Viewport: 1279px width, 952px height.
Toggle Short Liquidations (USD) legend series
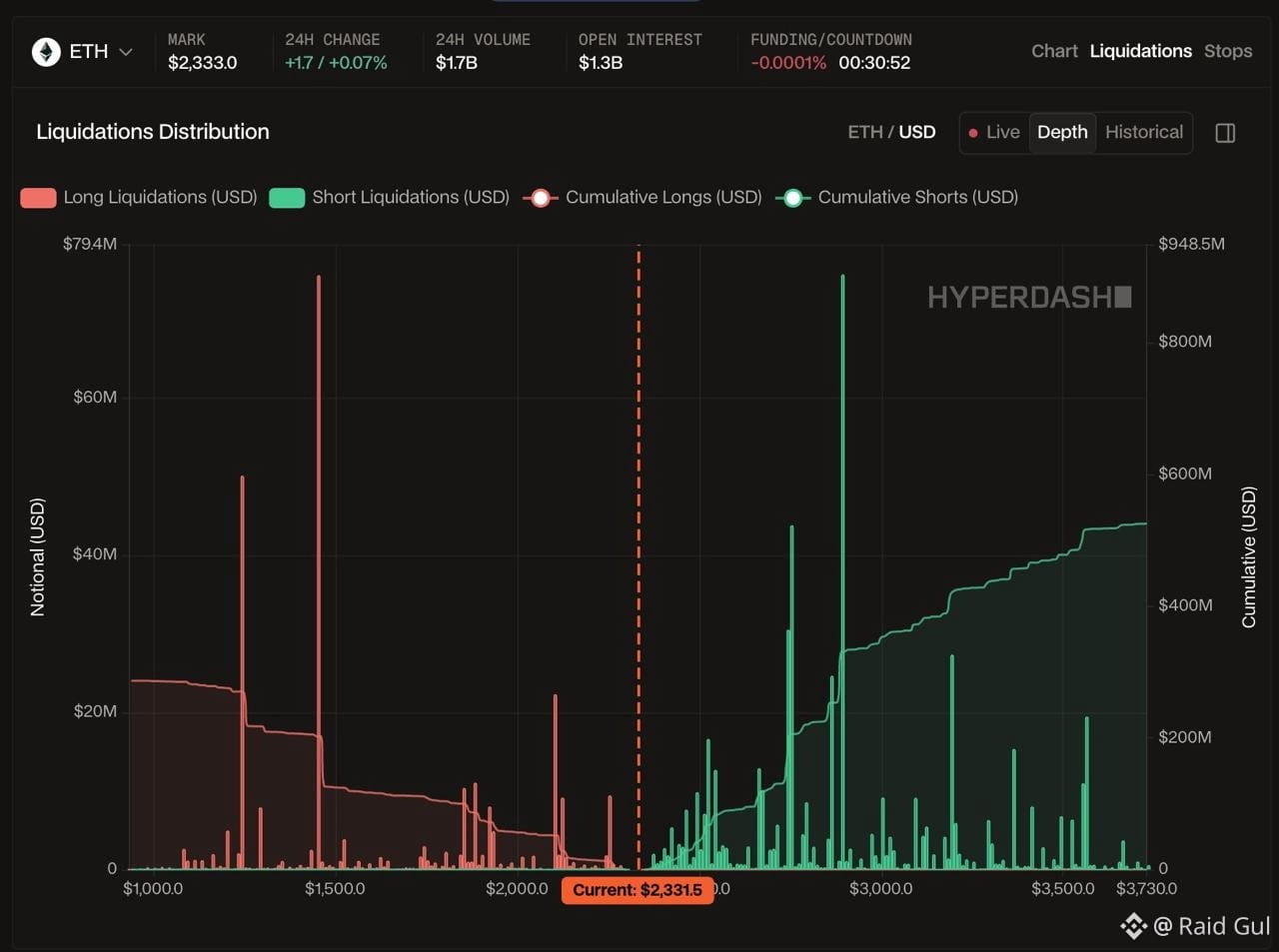point(390,197)
